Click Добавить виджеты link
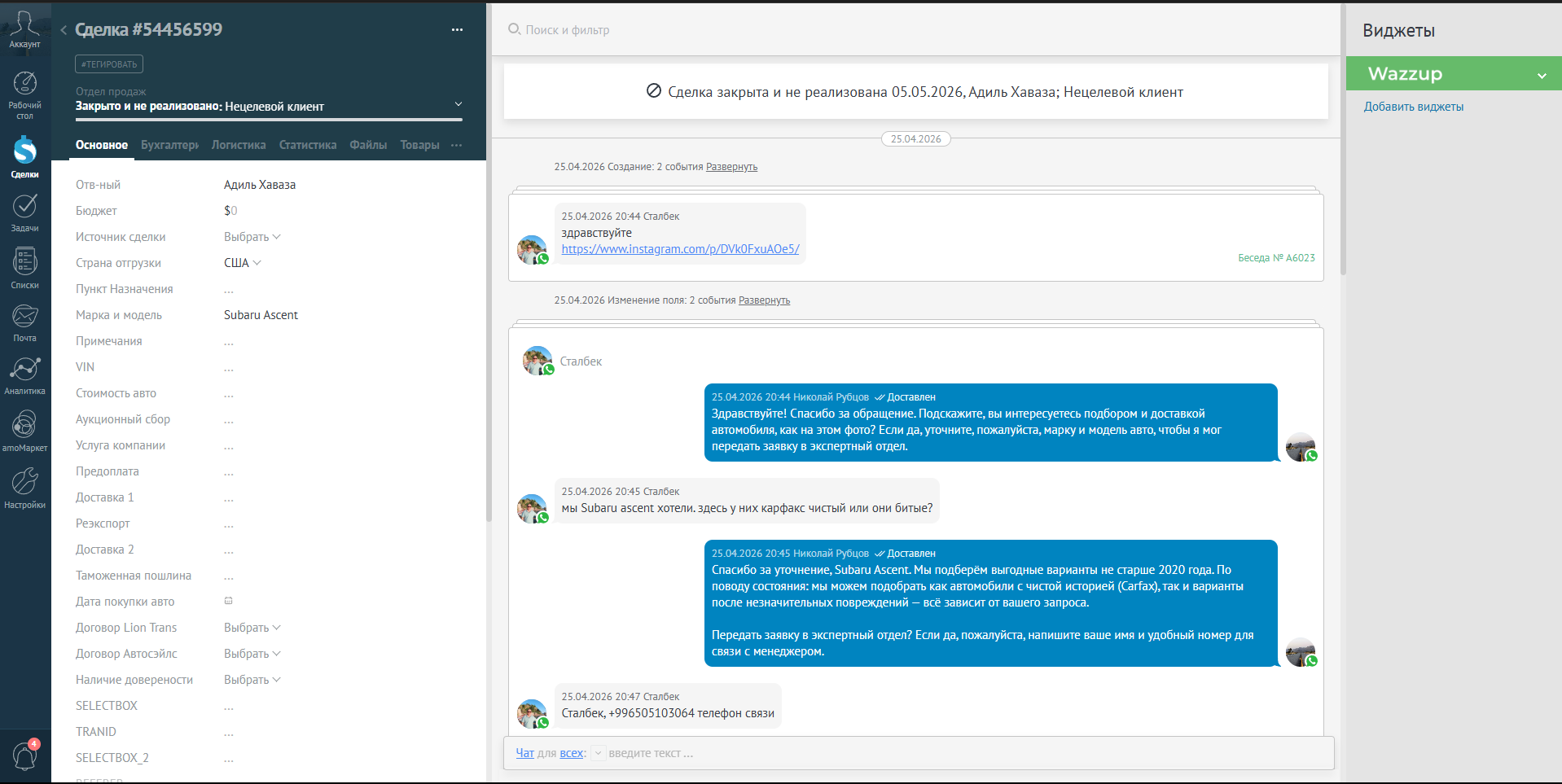1562x784 pixels. click(x=1414, y=107)
